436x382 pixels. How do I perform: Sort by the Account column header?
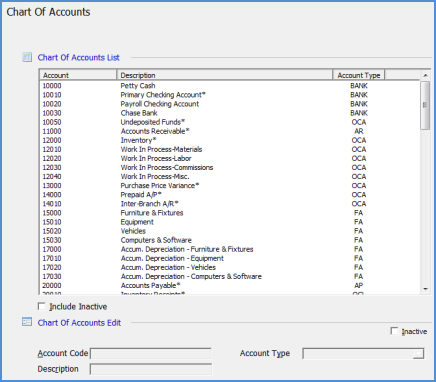pos(78,75)
